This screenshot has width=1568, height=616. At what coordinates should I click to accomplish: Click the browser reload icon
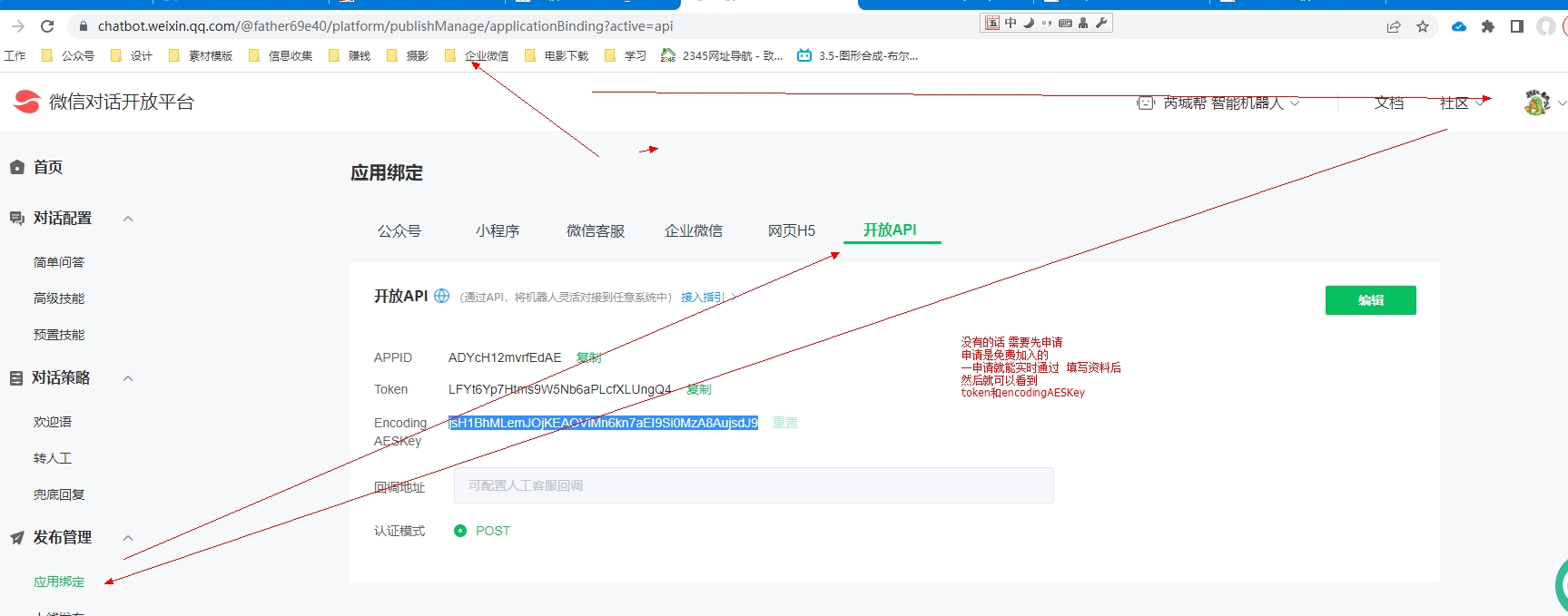[47, 26]
